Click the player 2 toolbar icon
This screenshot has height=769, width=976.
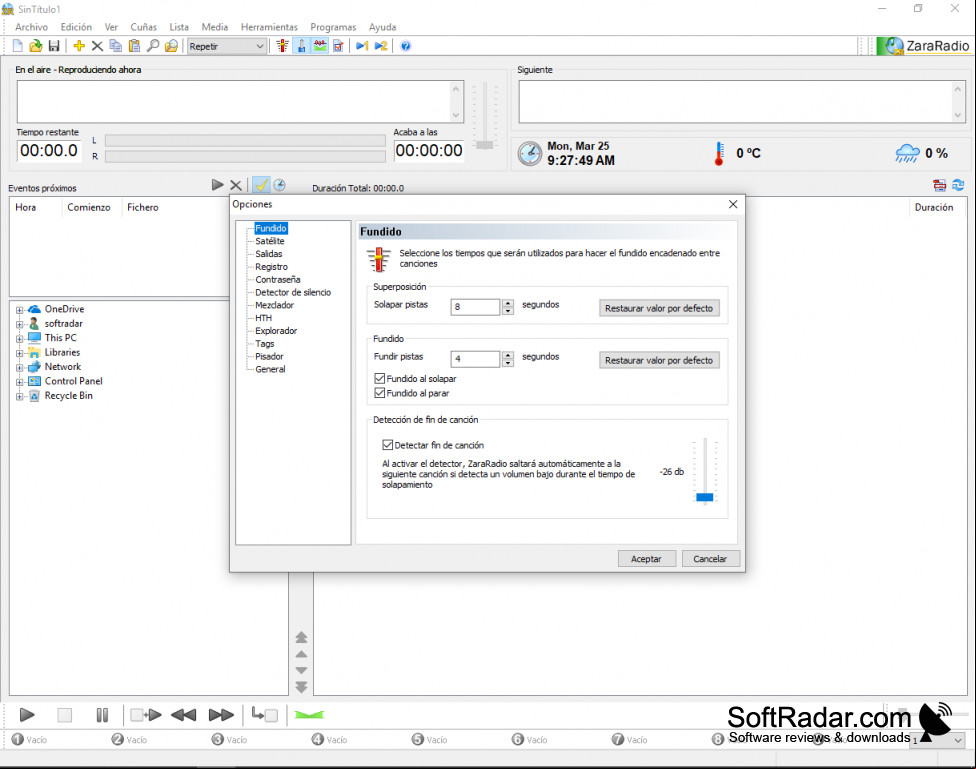(381, 46)
